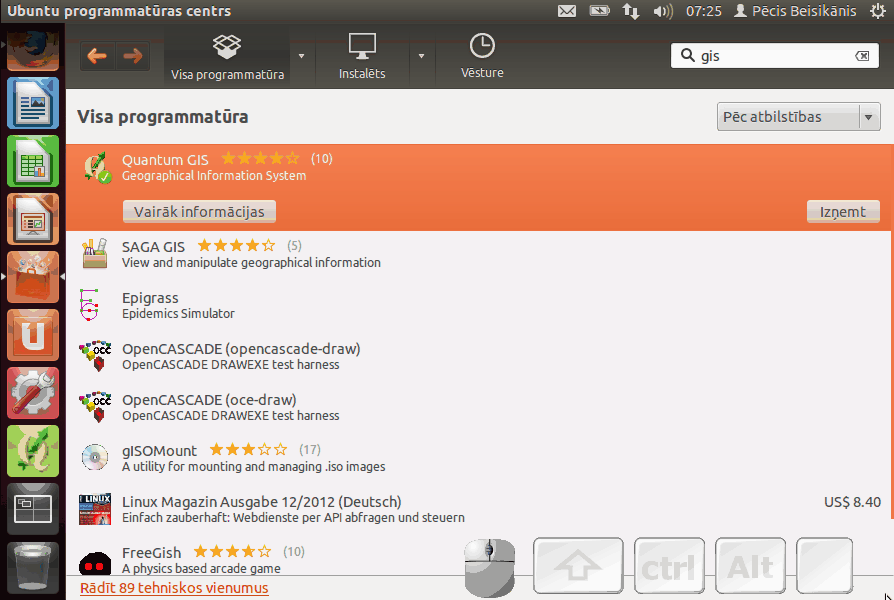Launch LibreOffice Writer from launcher
Viewport: 894px width, 600px height.
pos(32,103)
